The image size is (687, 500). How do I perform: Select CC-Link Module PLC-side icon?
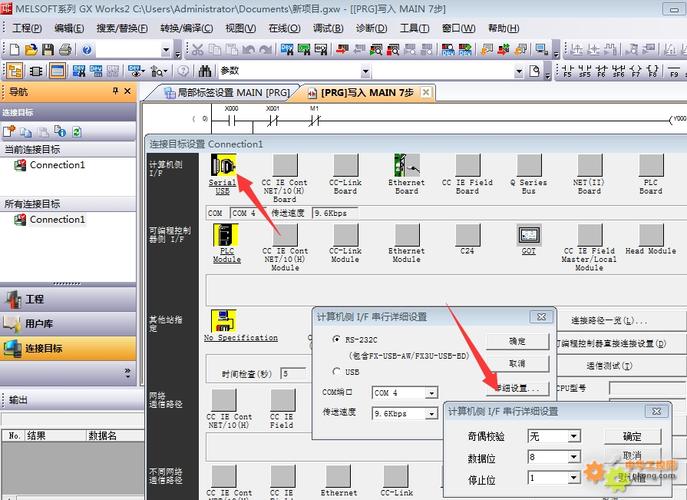[346, 235]
